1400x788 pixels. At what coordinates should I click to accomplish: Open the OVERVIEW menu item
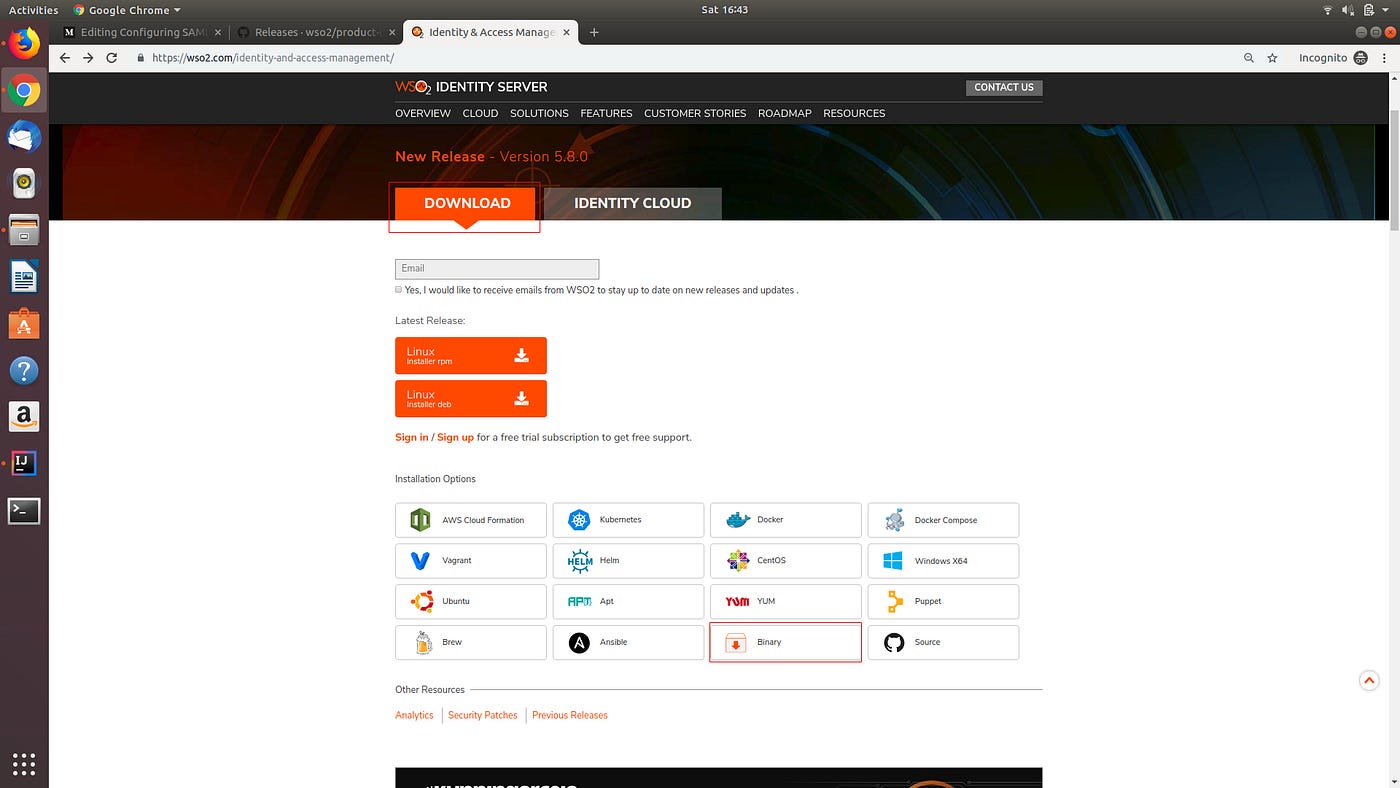(423, 113)
